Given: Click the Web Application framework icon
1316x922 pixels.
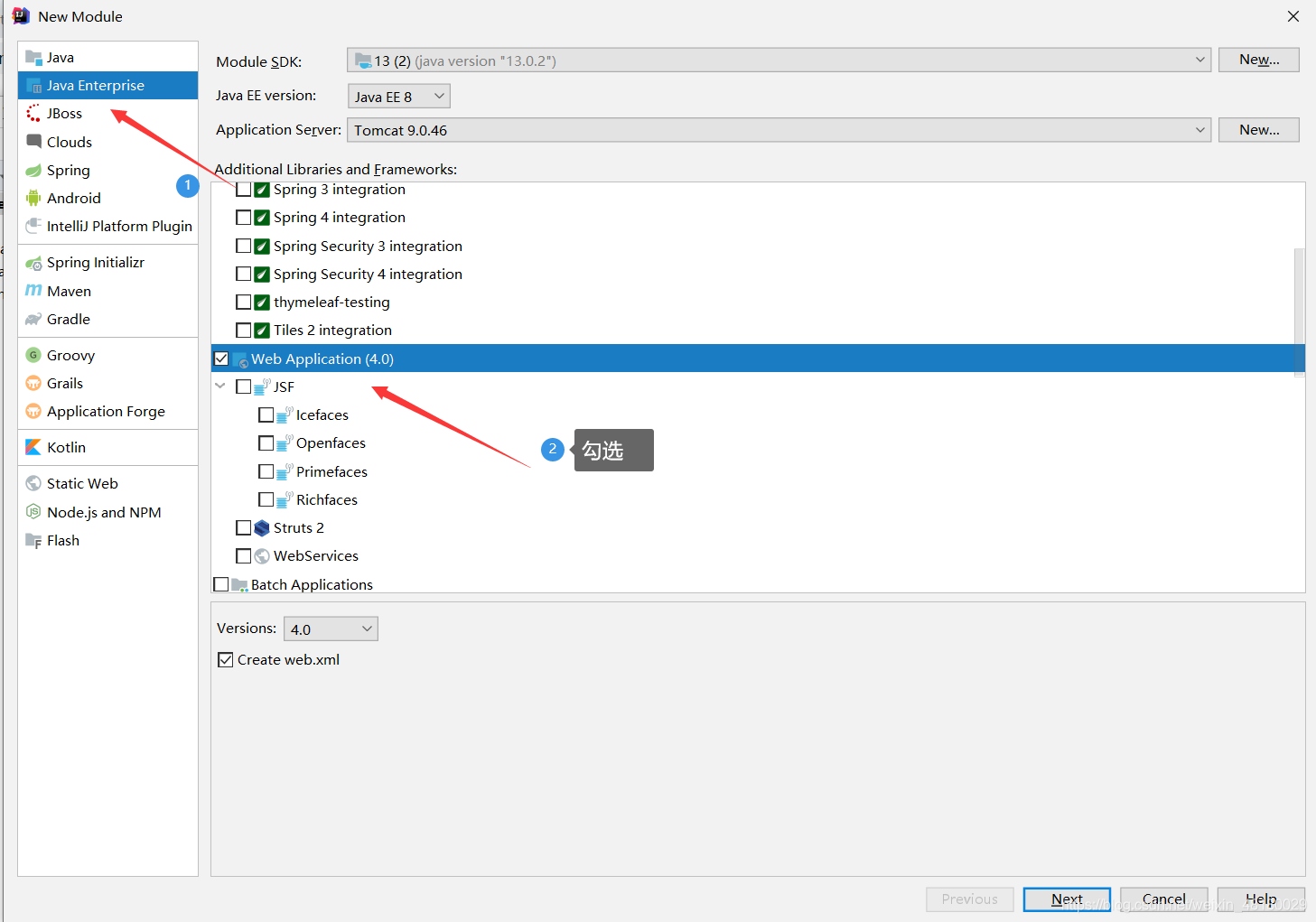Looking at the screenshot, I should [x=240, y=359].
